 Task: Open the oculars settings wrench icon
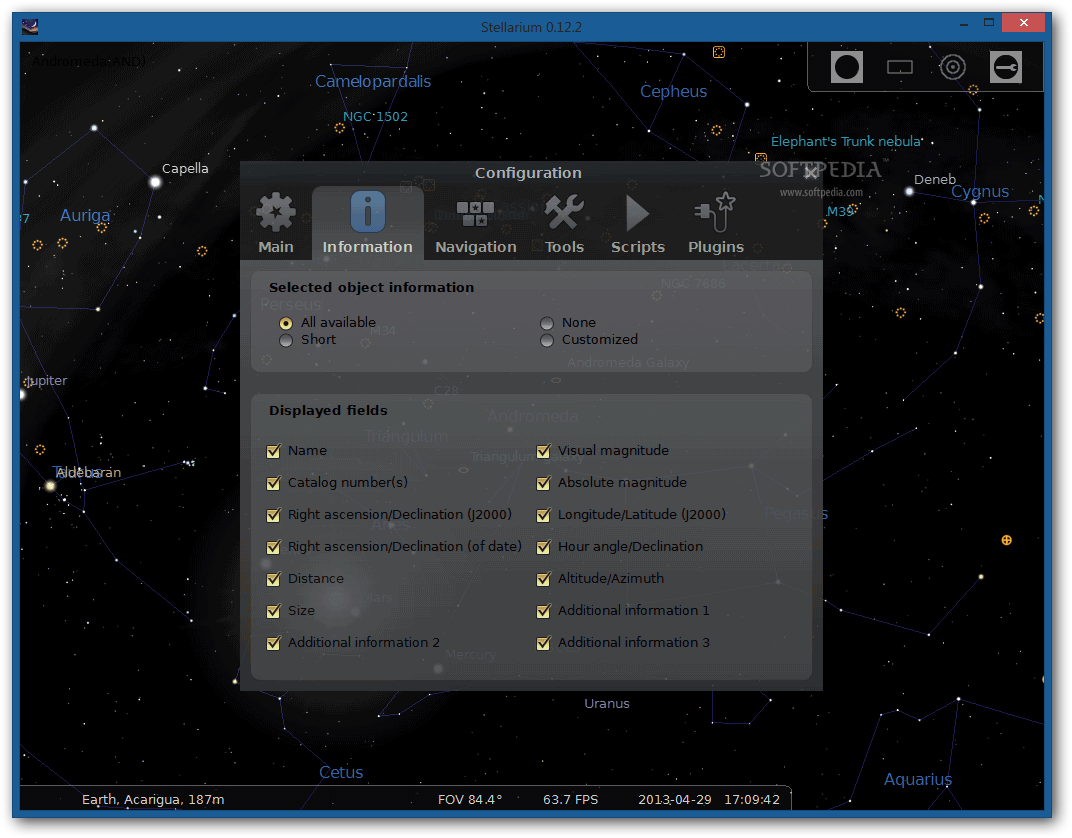pos(1006,67)
